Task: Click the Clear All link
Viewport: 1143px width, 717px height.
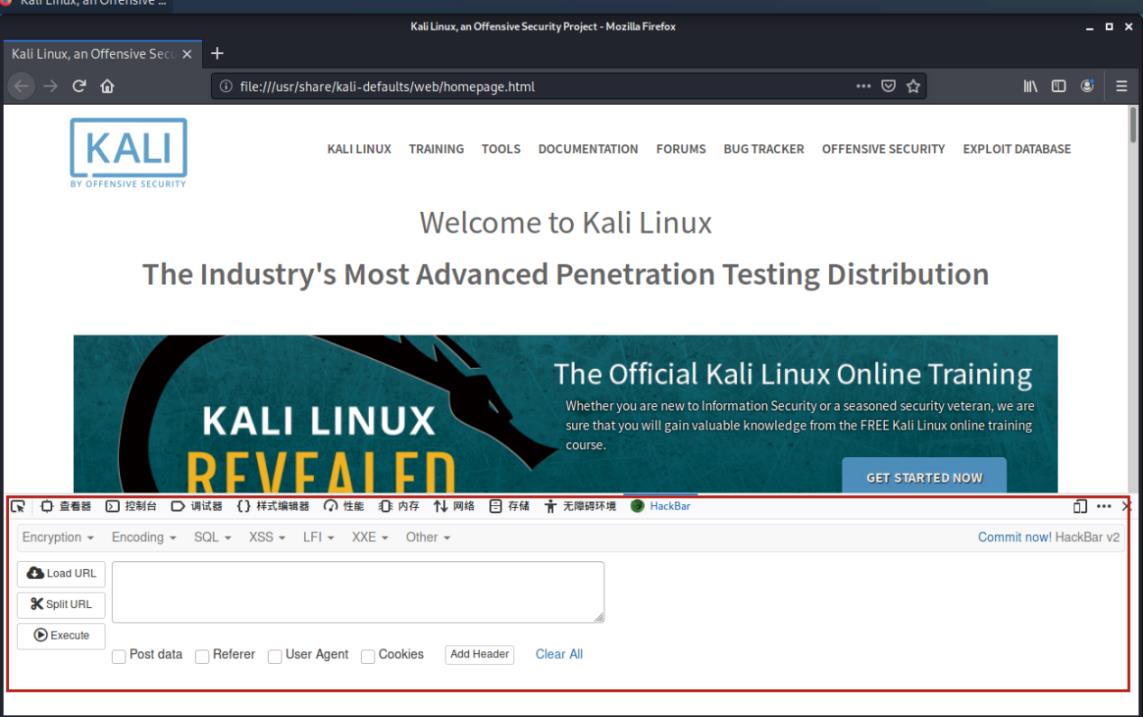Action: coord(559,655)
